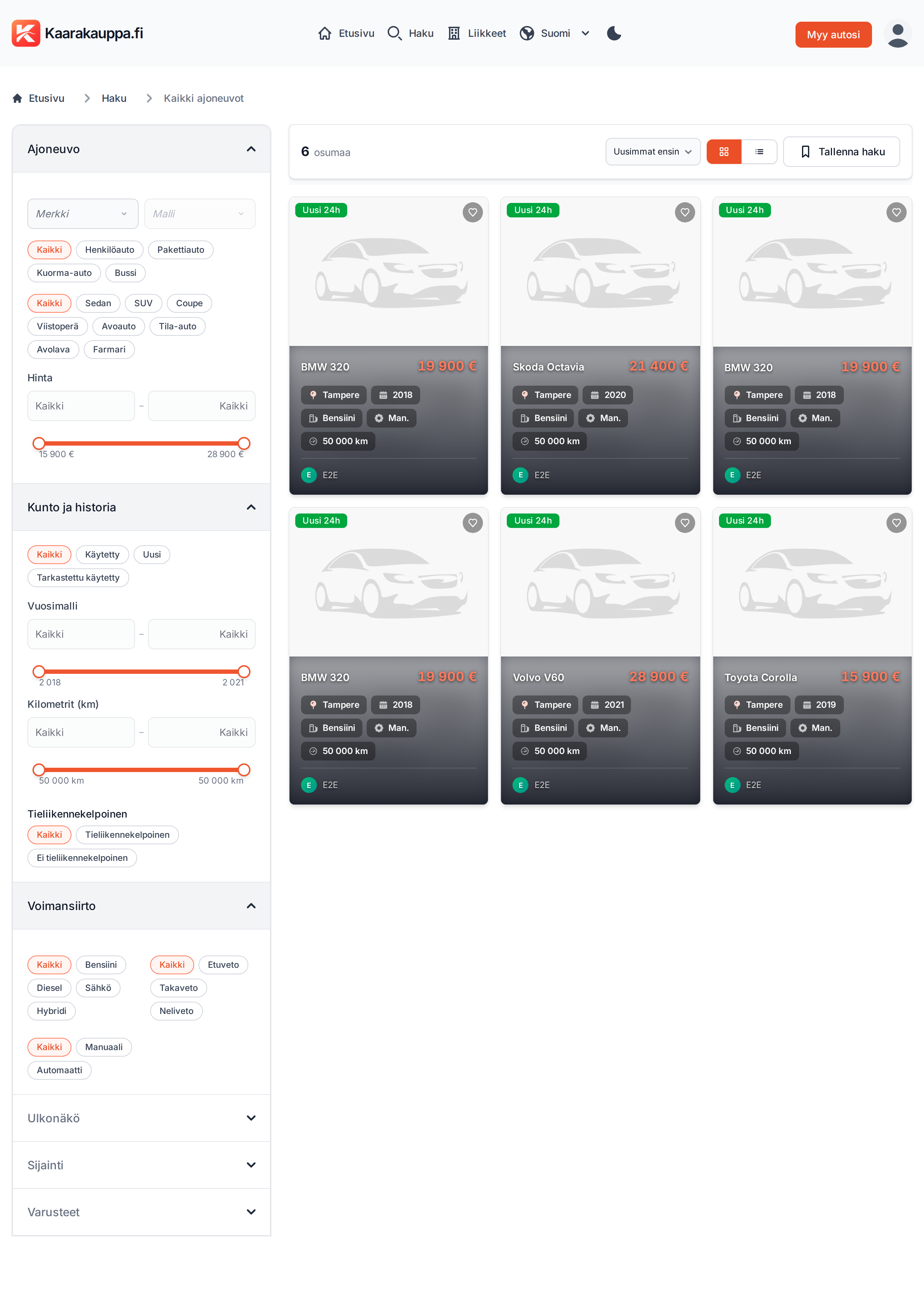Open the Skoda Octavia listing title

click(x=548, y=367)
